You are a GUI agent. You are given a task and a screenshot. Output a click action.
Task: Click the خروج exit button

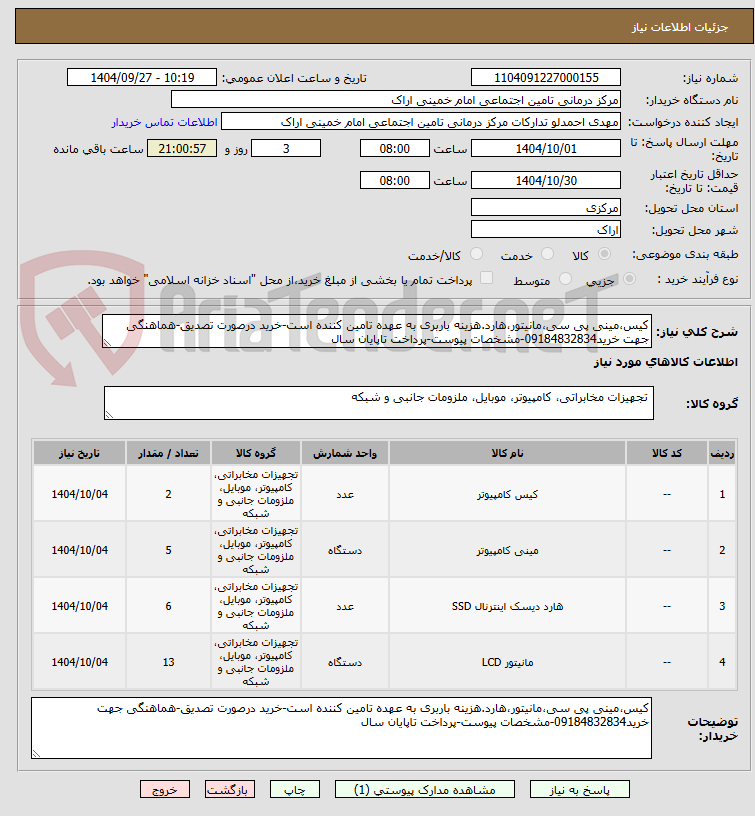164,789
